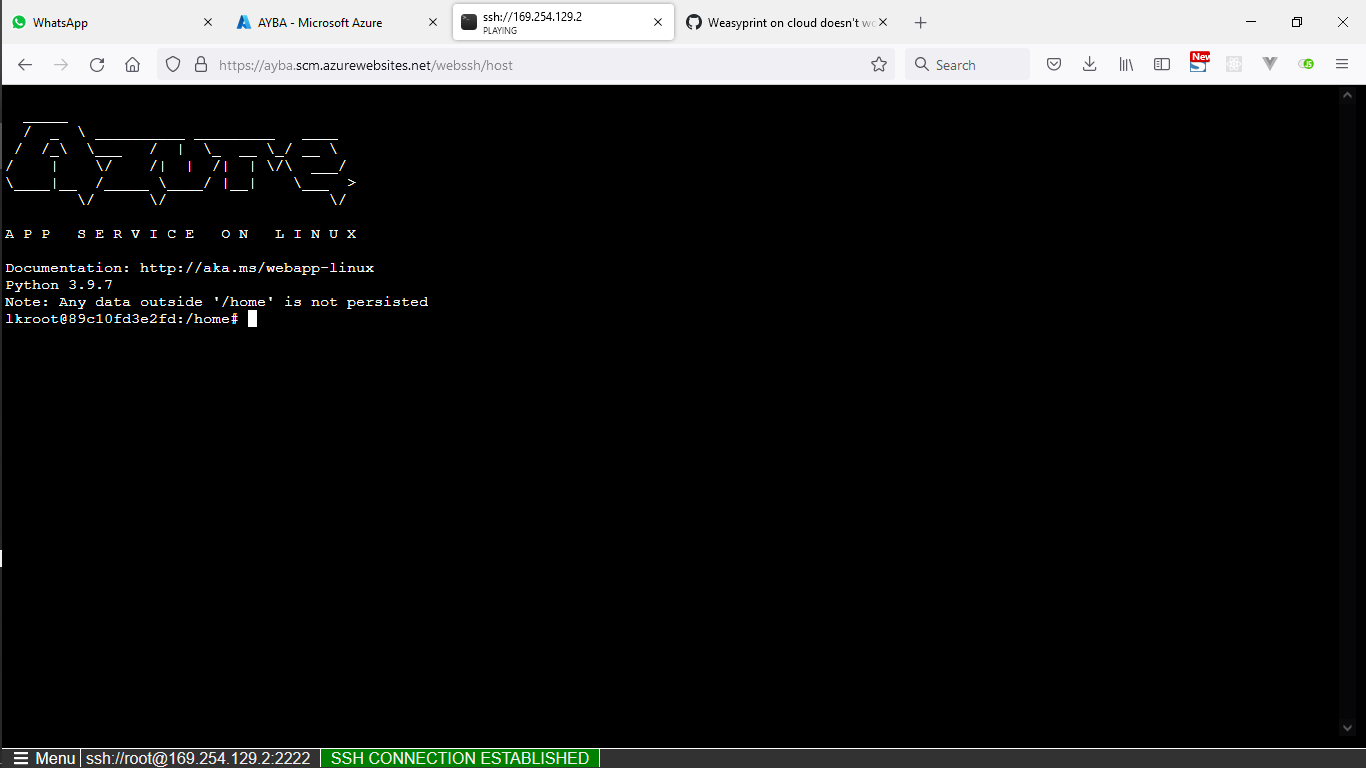
Task: Toggle JavaScript with the JS extension
Action: click(1306, 64)
